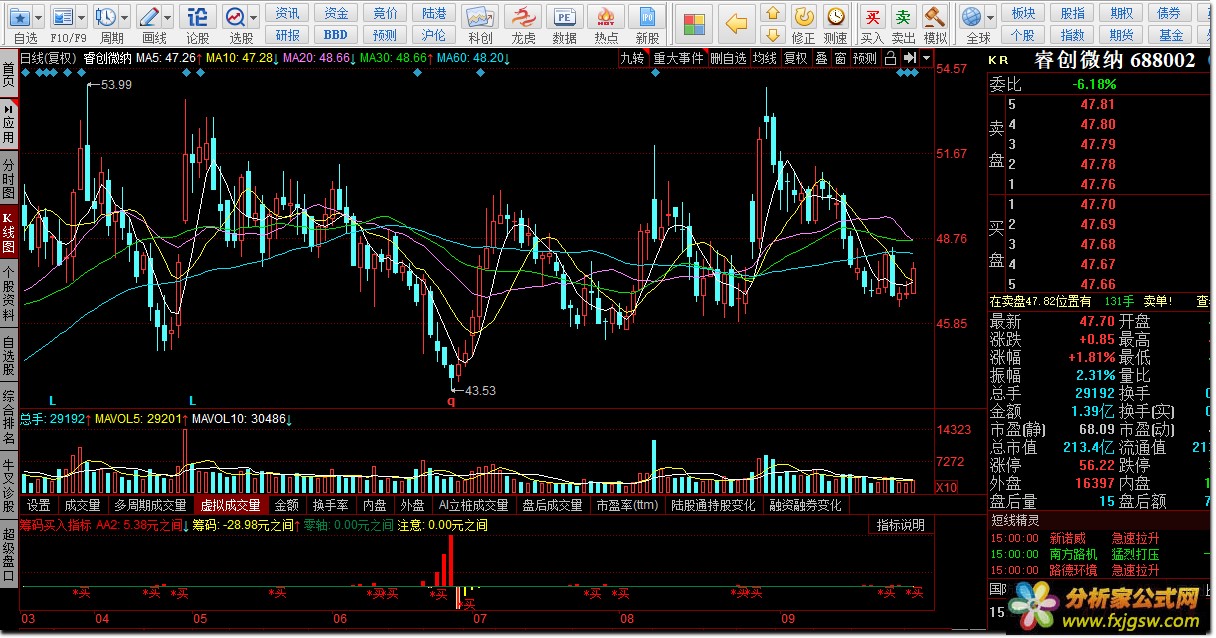
Task: Click the 买入 buy icon
Action: pos(872,17)
